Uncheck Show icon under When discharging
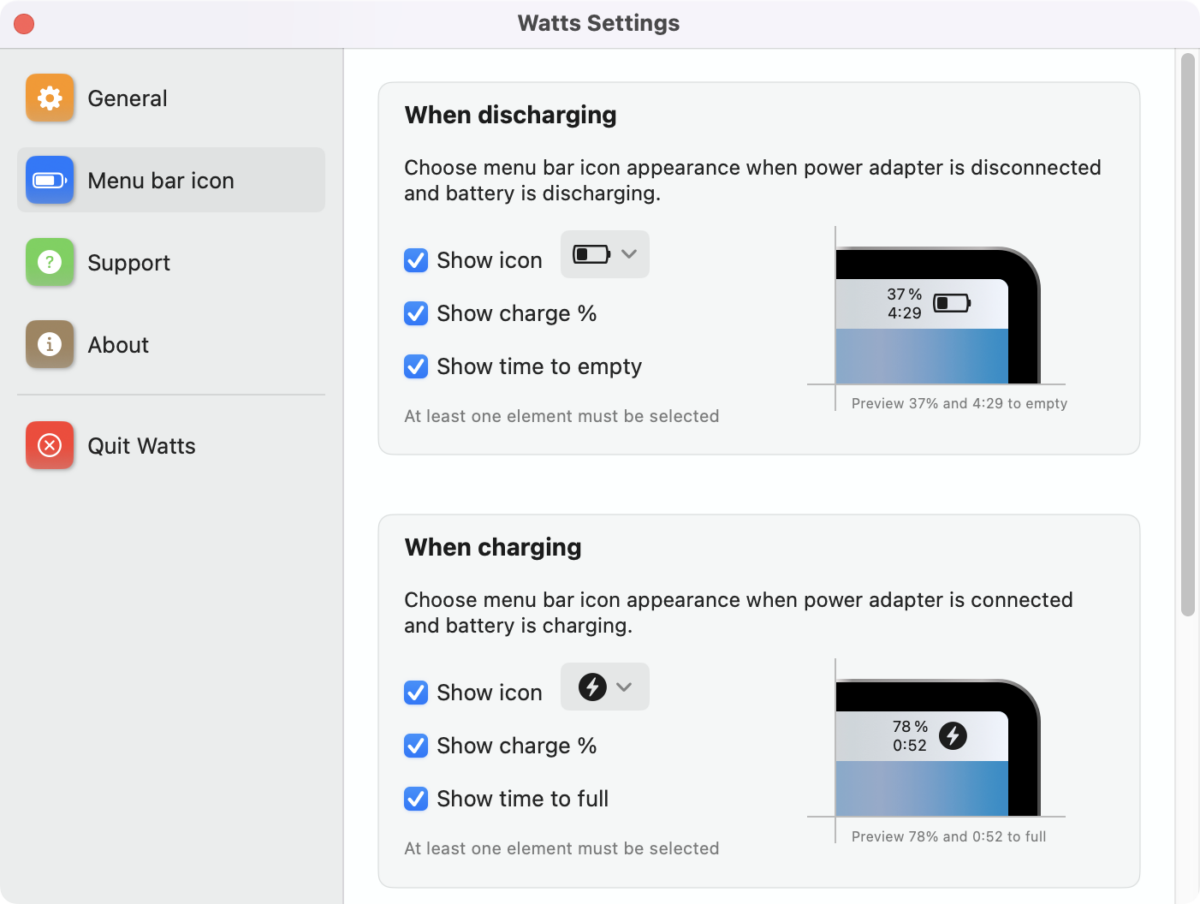The width and height of the screenshot is (1200, 904). click(416, 260)
